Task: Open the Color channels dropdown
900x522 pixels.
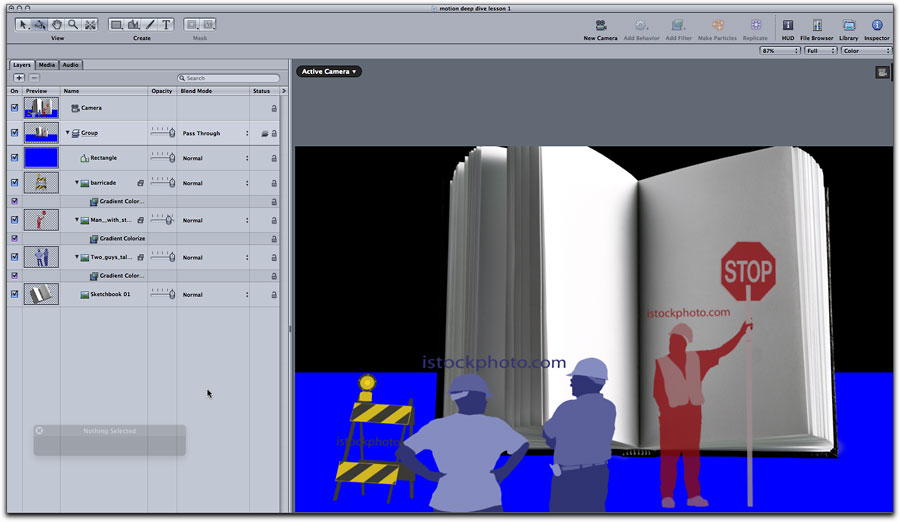Action: coord(866,51)
